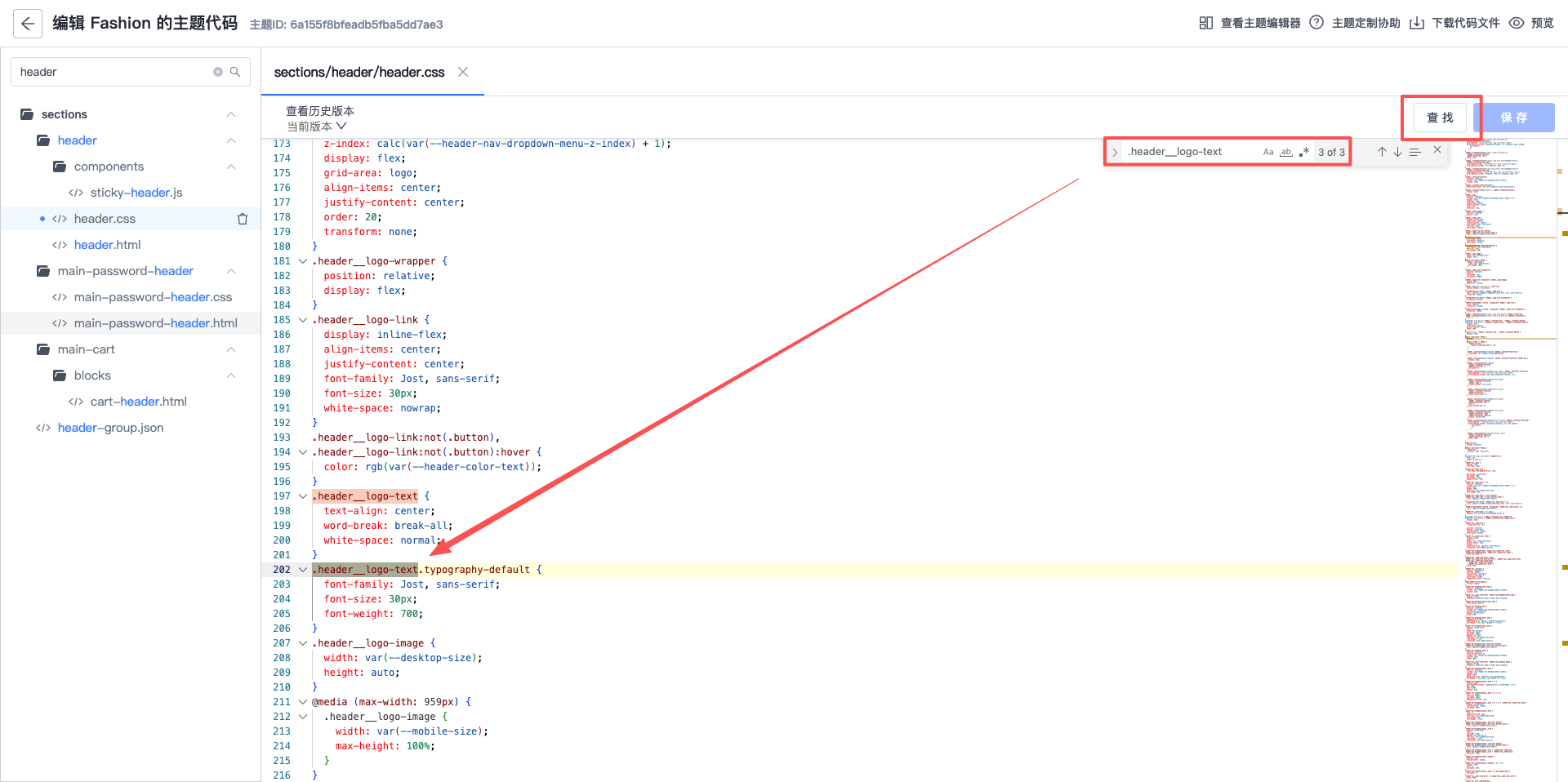Viewport: 1568px width, 782px height.
Task: Click the preview eye icon
Action: point(1517,23)
